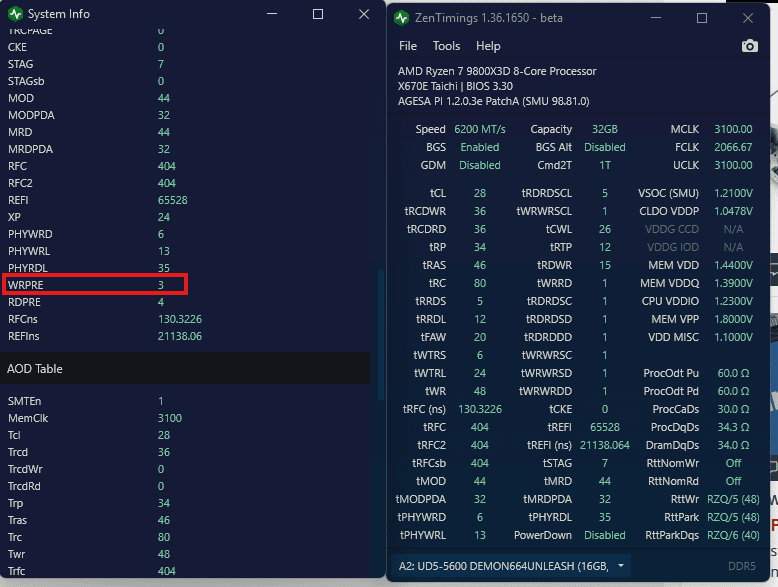Click the MCLK value 3100.00
The width and height of the screenshot is (778, 587).
tap(733, 129)
